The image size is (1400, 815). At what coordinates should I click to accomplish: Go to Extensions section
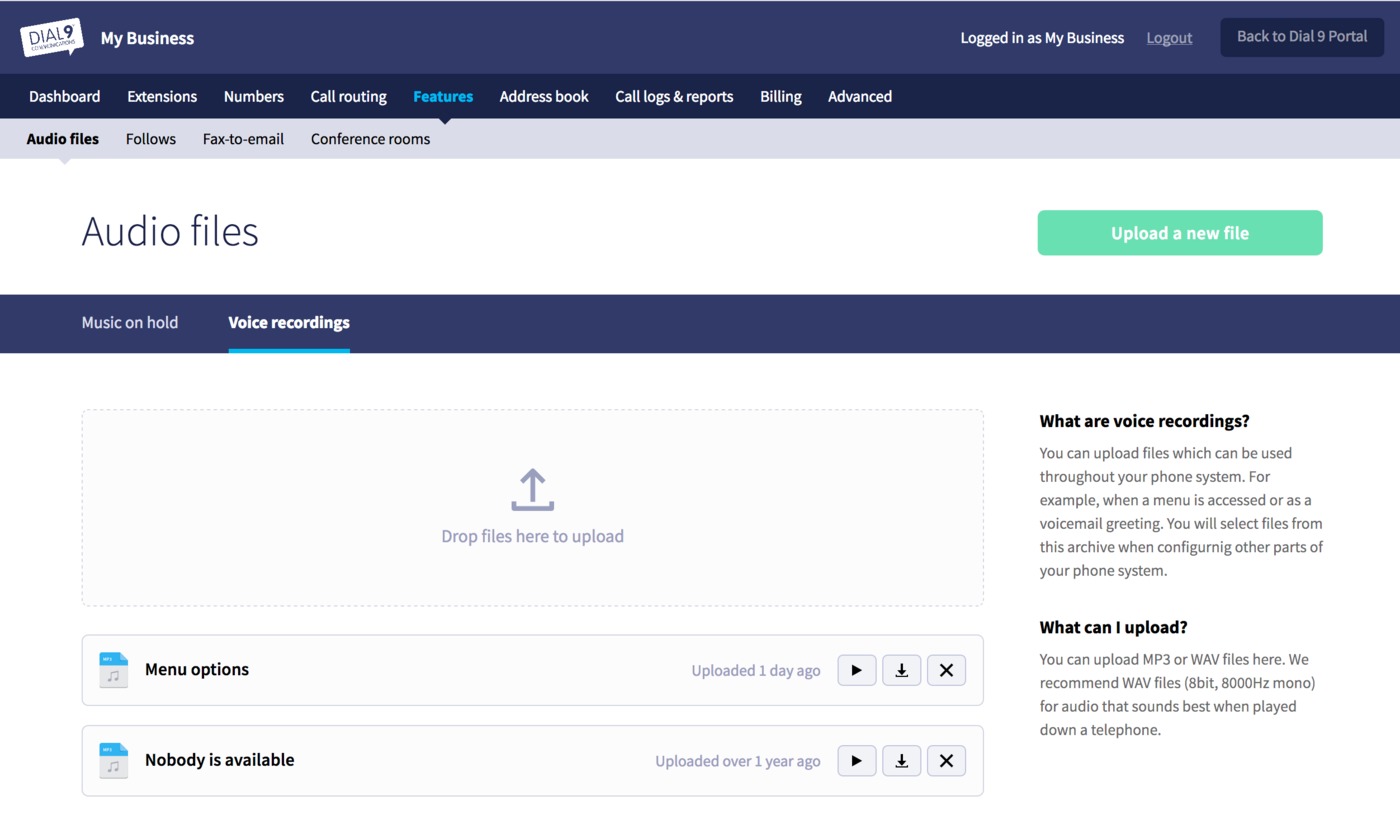(x=162, y=96)
